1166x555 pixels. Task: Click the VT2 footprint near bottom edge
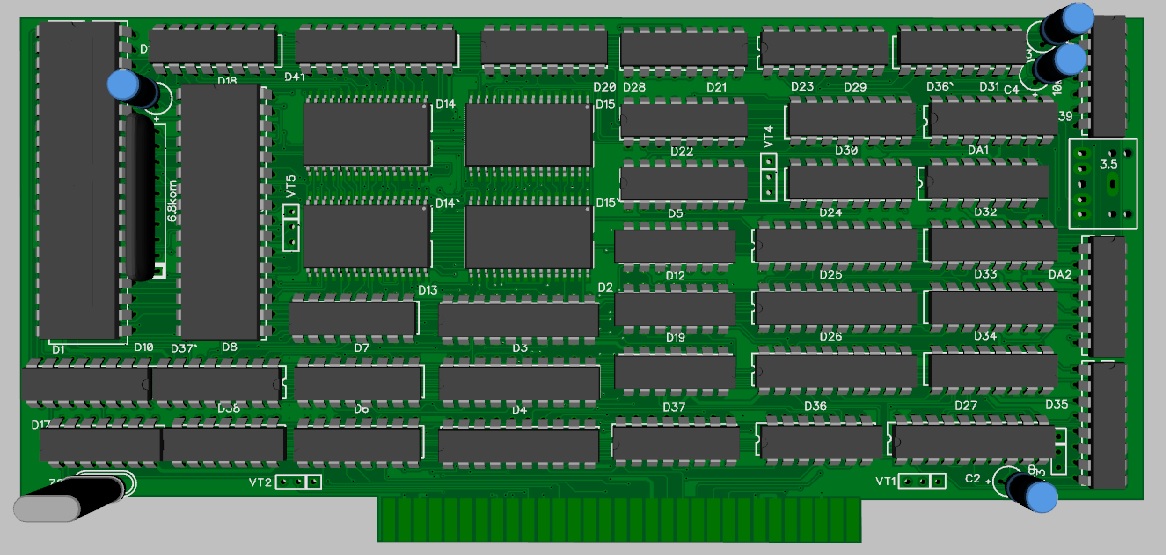tap(298, 483)
